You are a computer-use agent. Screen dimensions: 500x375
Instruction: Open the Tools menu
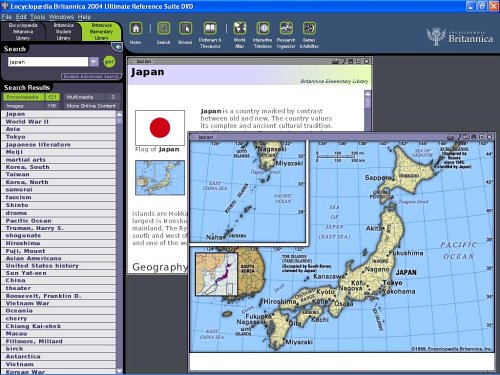point(37,17)
